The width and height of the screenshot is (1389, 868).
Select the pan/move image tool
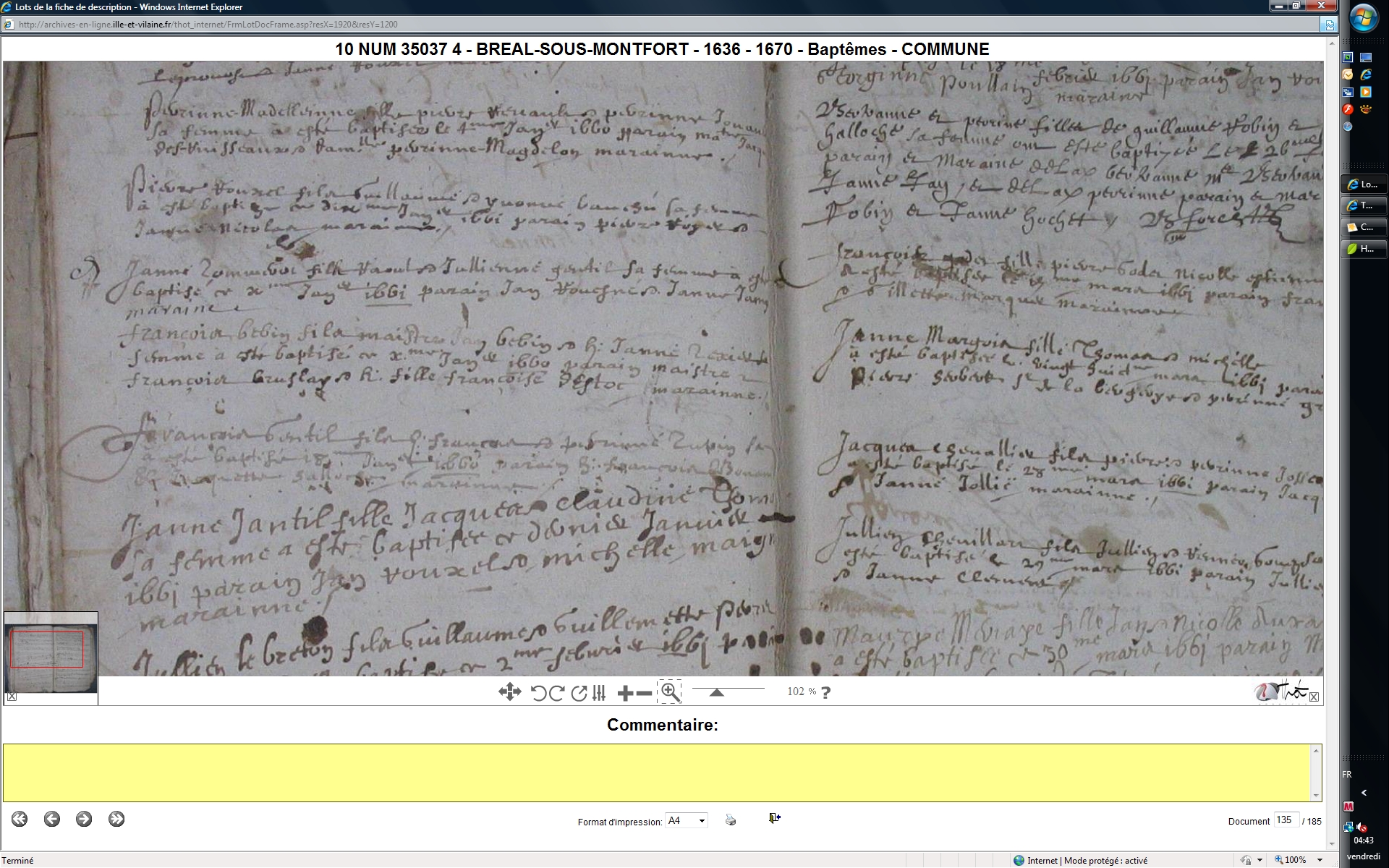tap(509, 692)
